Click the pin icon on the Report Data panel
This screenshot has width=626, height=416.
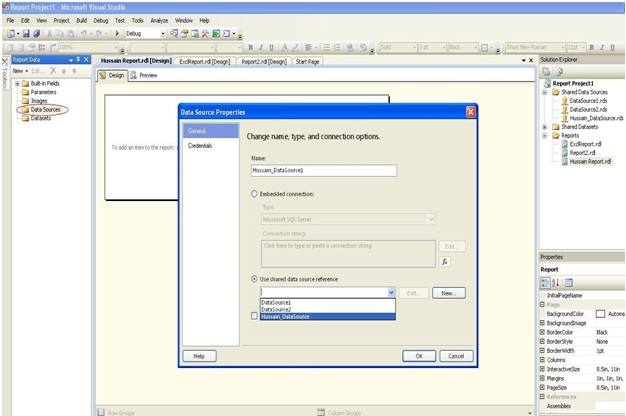(78, 59)
